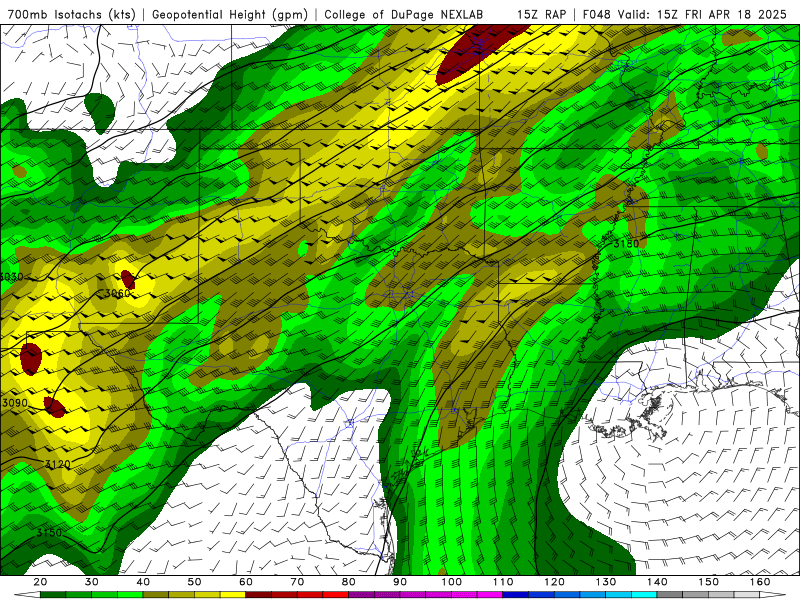Screen dimensions: 800x600
Task: Click the 110 value on the color scale
Action: pyautogui.click(x=503, y=582)
